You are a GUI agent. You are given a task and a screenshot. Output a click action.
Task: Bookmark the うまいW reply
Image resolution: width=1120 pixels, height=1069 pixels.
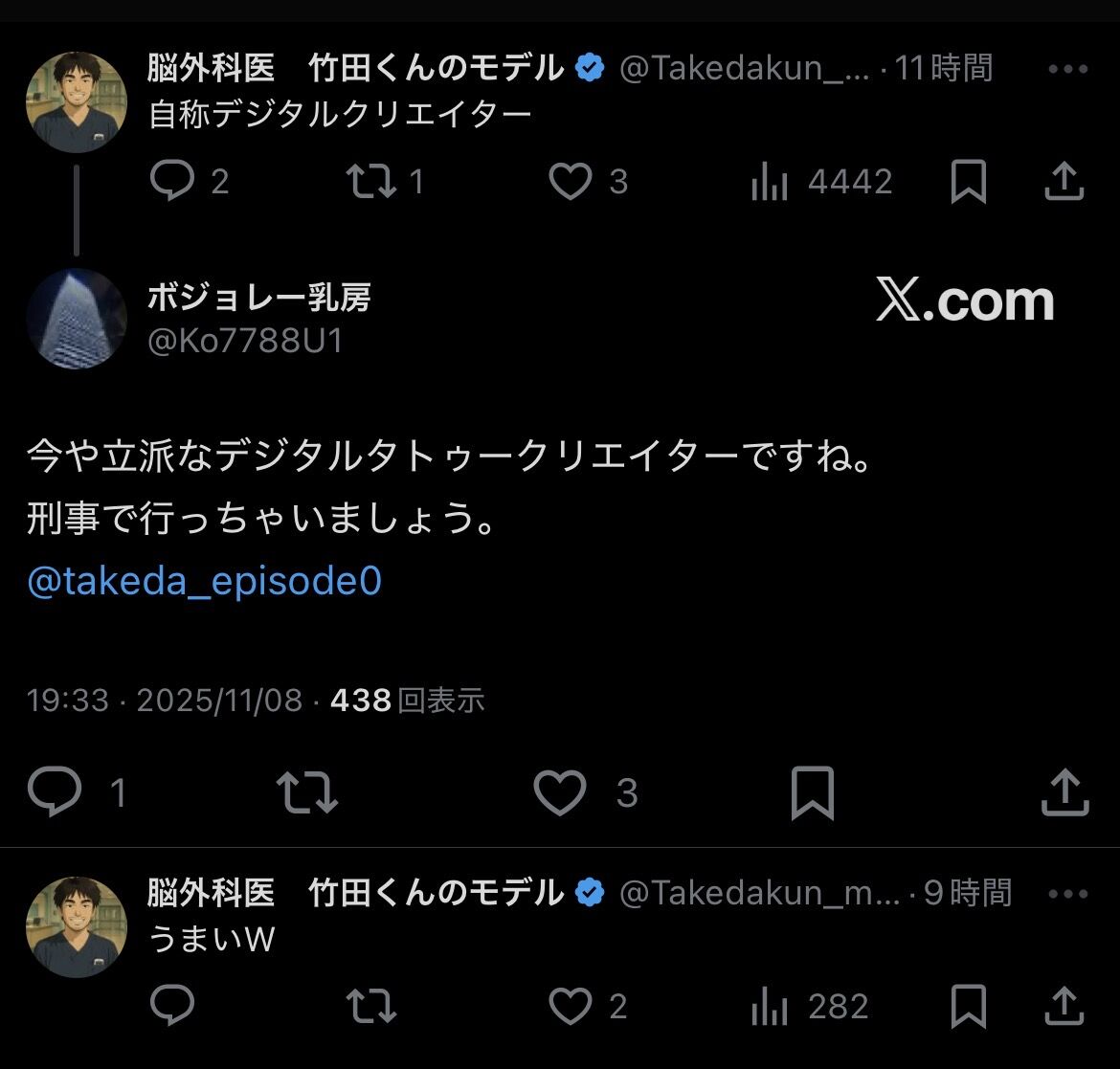969,1006
